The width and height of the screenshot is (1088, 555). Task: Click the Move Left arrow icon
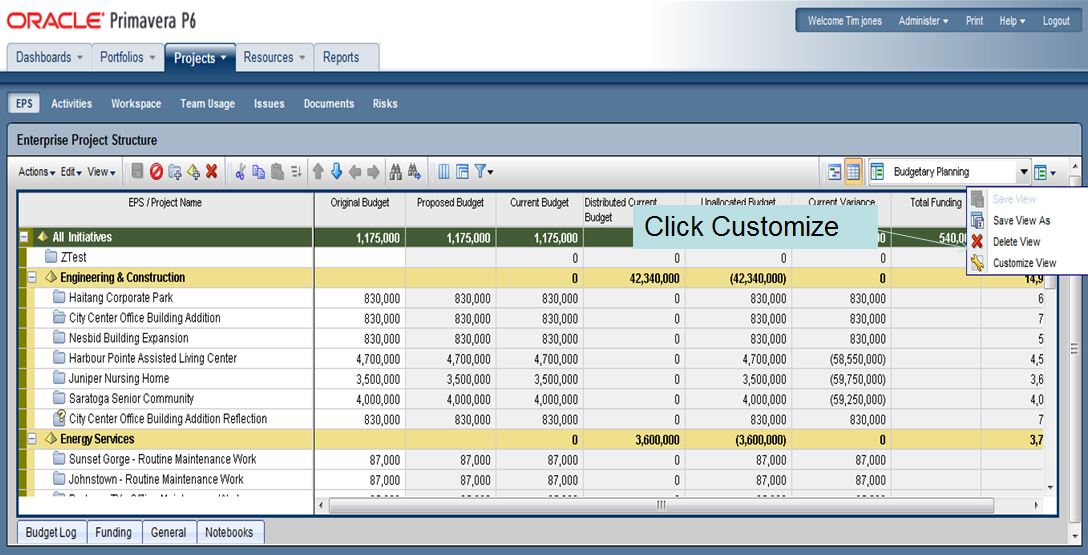click(355, 171)
